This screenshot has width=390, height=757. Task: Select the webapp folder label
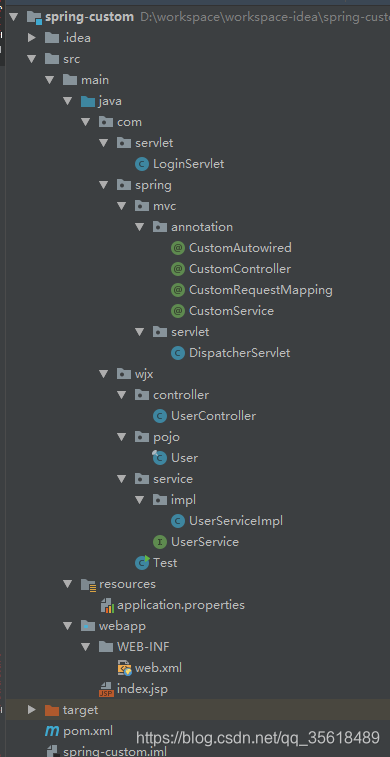(122, 626)
